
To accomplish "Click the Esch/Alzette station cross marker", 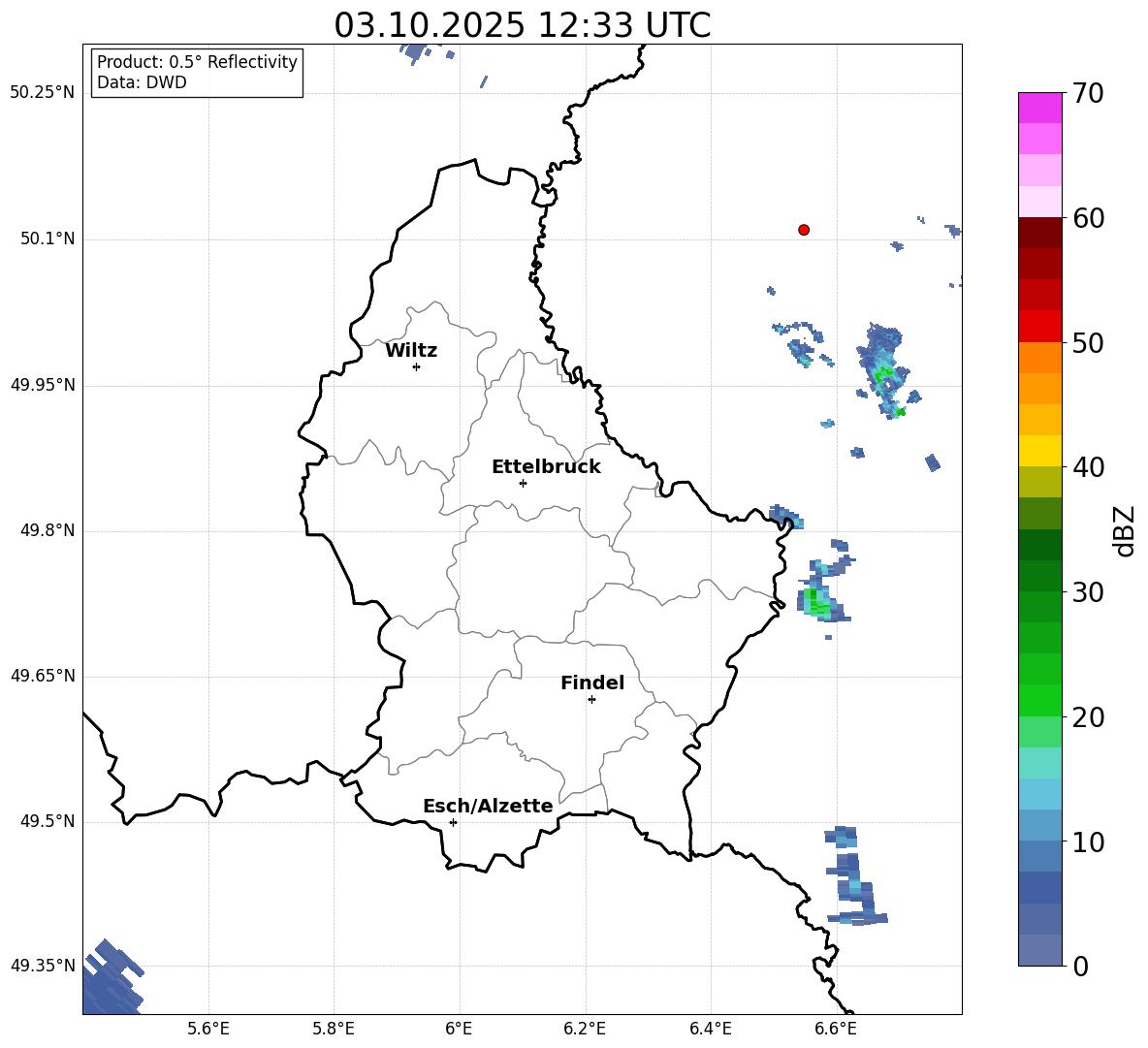I will (x=453, y=822).
